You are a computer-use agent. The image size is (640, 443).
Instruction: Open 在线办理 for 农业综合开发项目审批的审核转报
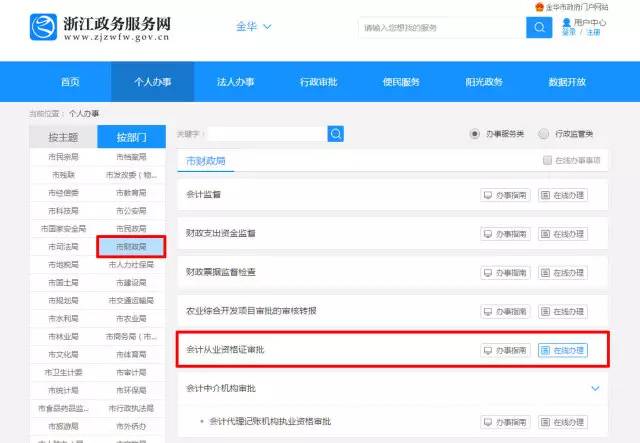[563, 312]
